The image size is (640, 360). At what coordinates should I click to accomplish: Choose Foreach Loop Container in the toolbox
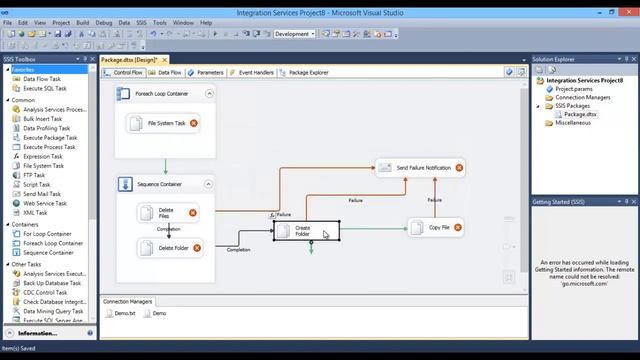[x=53, y=243]
